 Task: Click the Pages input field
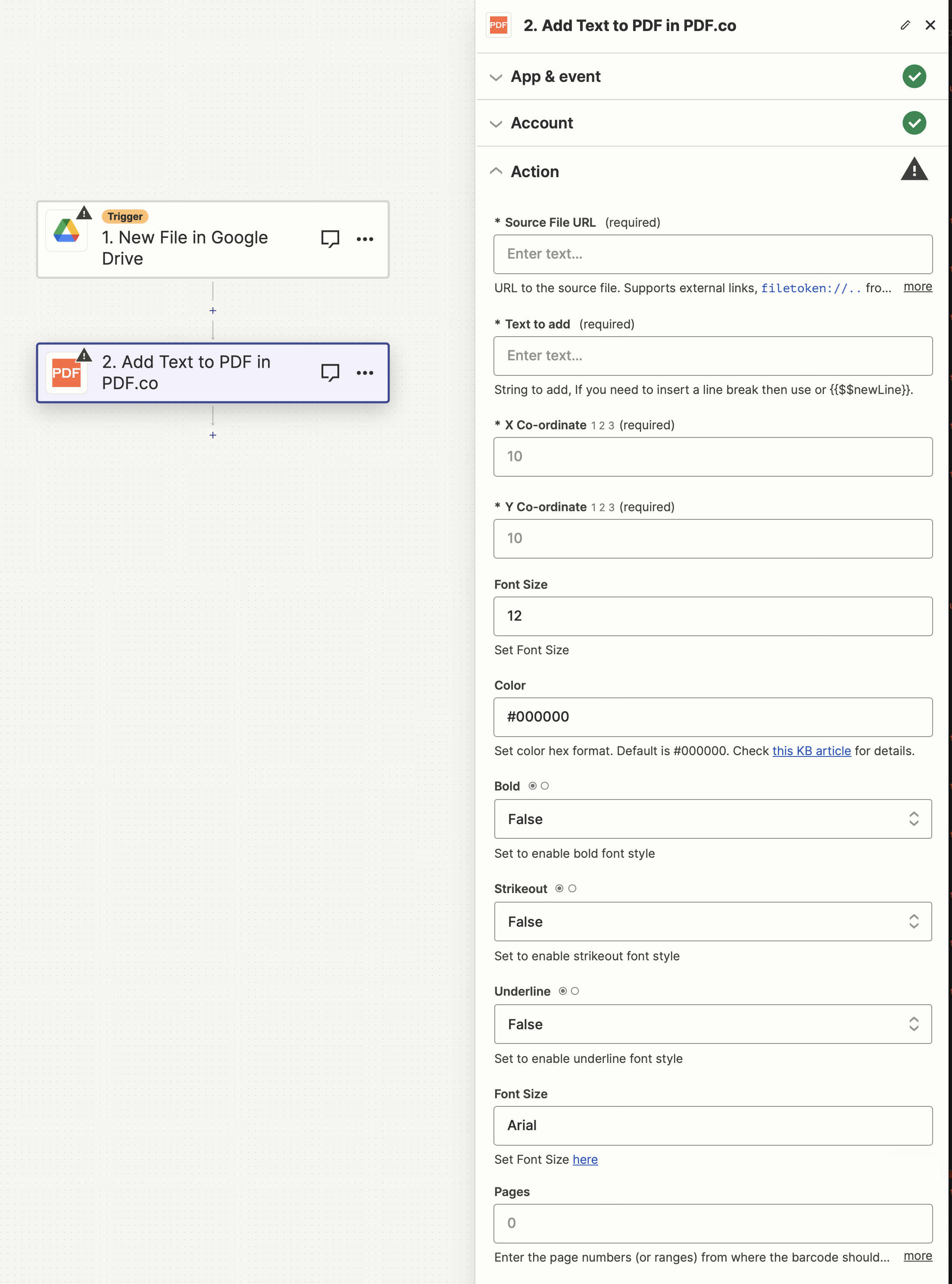click(713, 1224)
